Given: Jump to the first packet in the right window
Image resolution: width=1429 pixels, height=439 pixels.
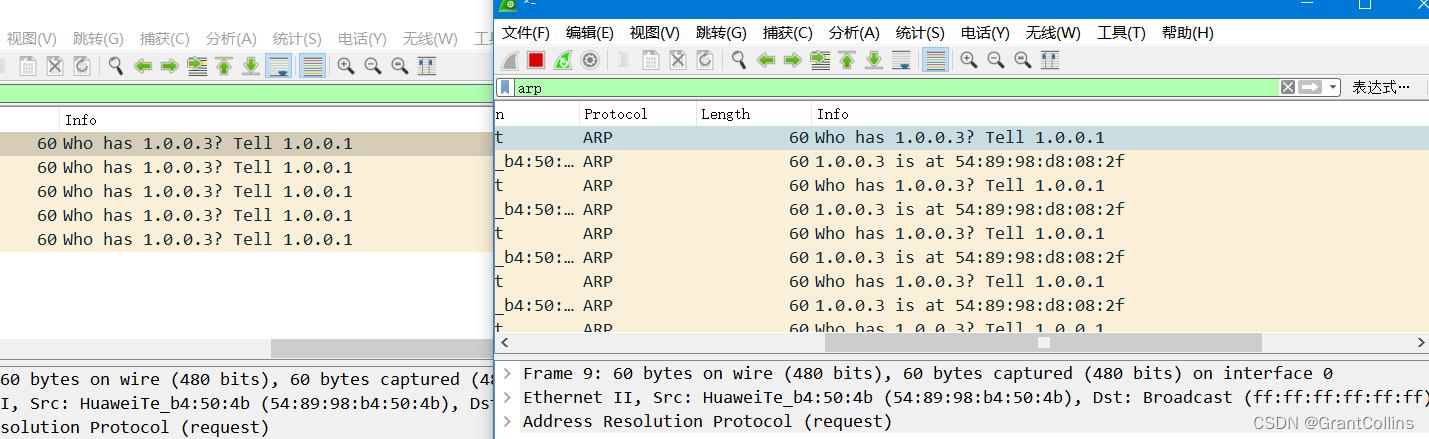Looking at the screenshot, I should [847, 60].
